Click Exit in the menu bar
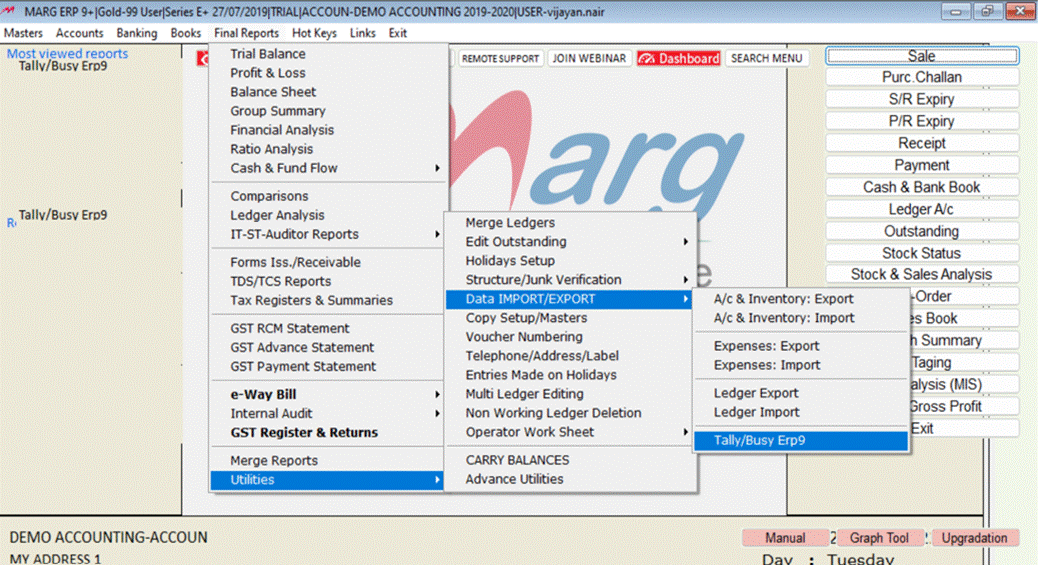Viewport: 1038px width, 565px height. (x=398, y=33)
